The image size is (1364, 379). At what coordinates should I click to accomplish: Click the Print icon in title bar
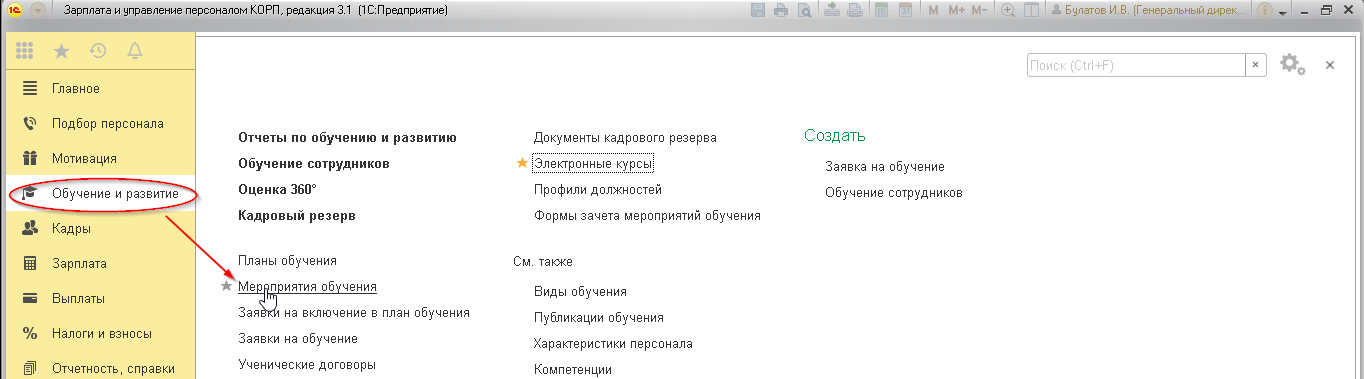pos(780,10)
